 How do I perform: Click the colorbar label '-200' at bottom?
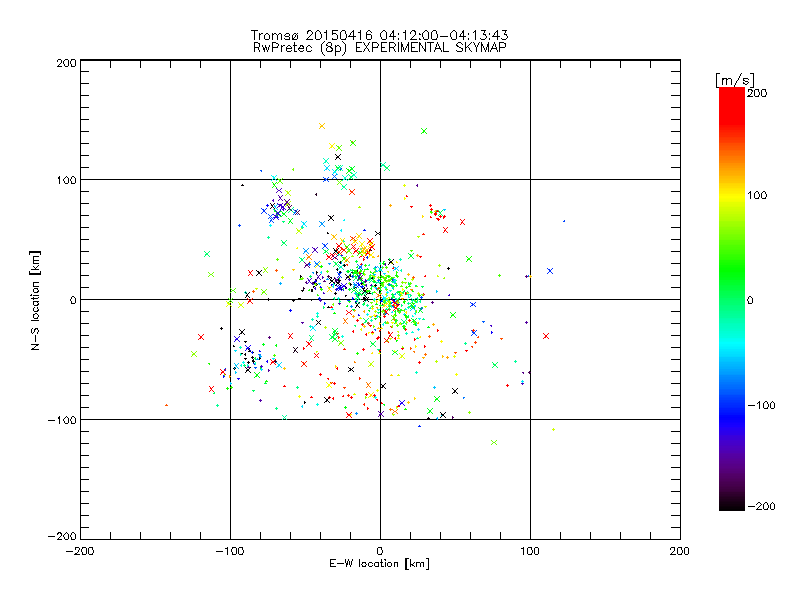[761, 506]
